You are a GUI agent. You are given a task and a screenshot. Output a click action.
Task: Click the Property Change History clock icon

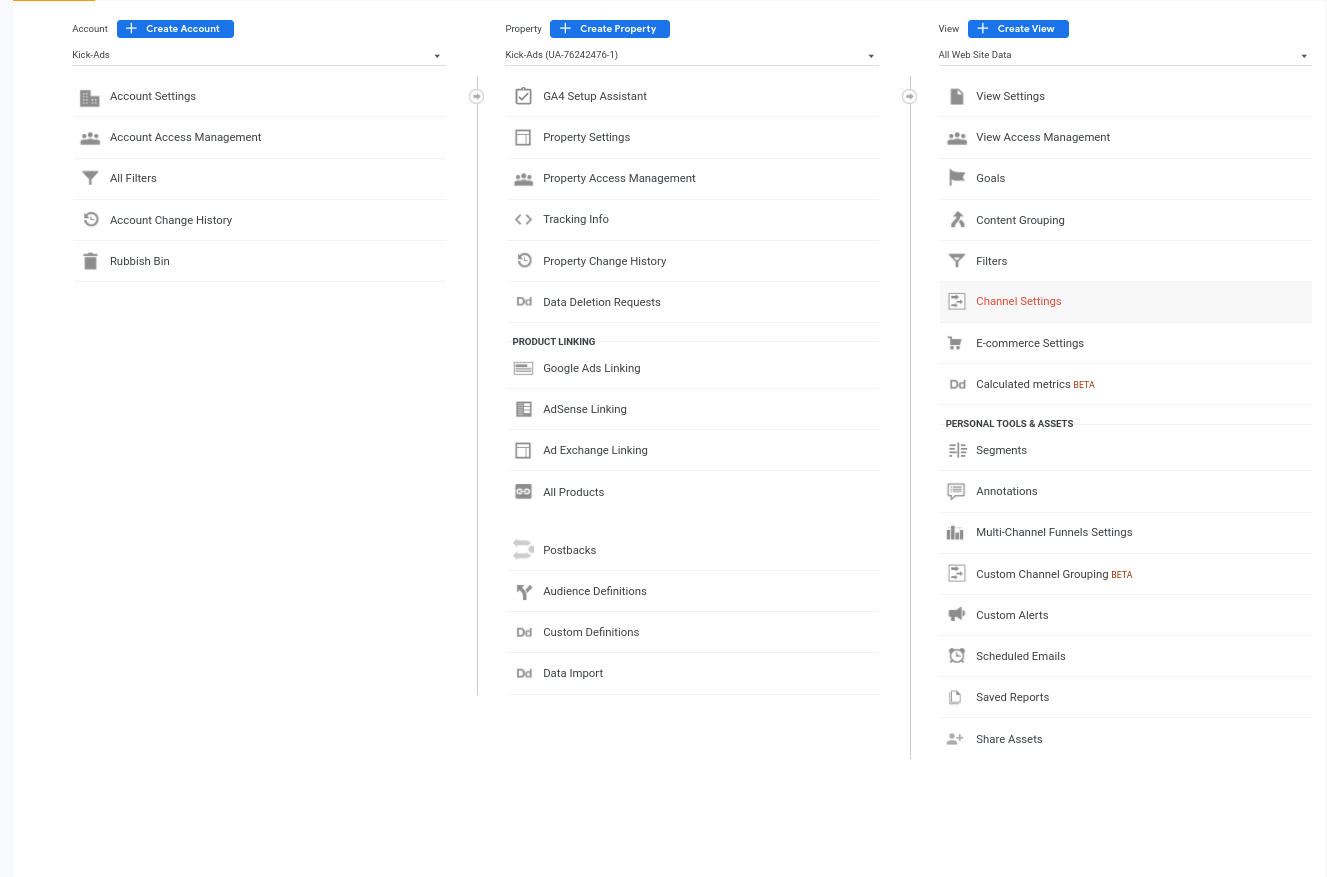[523, 261]
